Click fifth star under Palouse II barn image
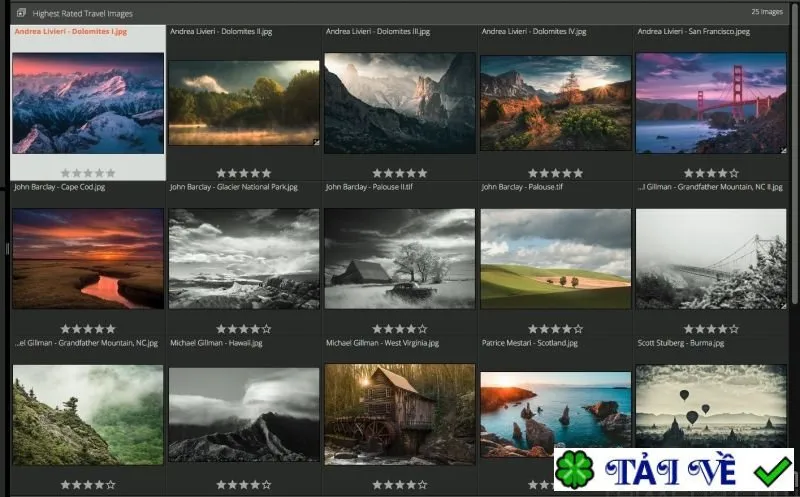Viewport: 800px width, 497px height. [x=422, y=329]
